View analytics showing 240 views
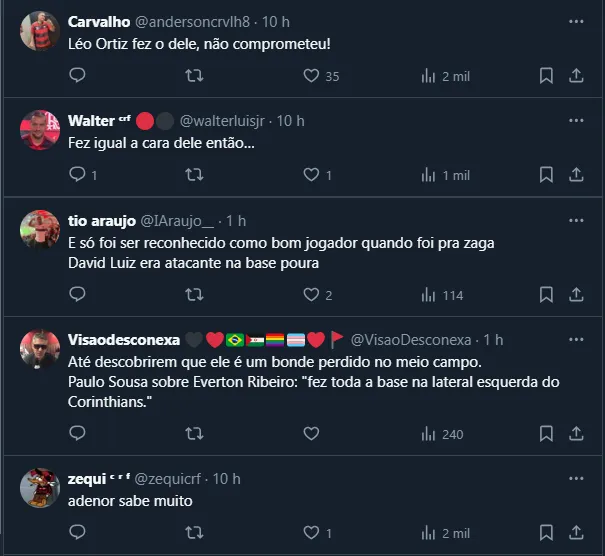Image resolution: width=605 pixels, height=556 pixels. (443, 434)
